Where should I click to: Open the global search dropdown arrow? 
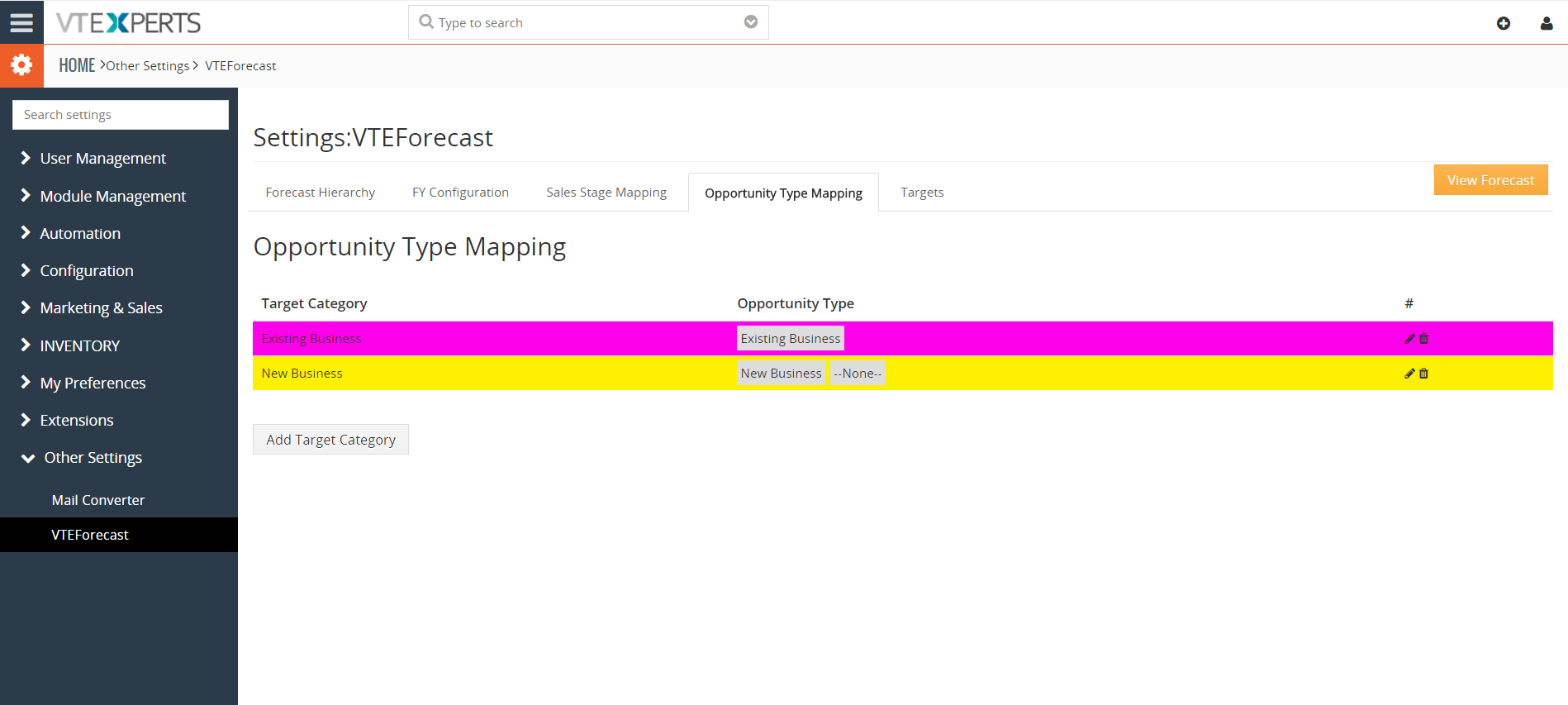(x=751, y=22)
